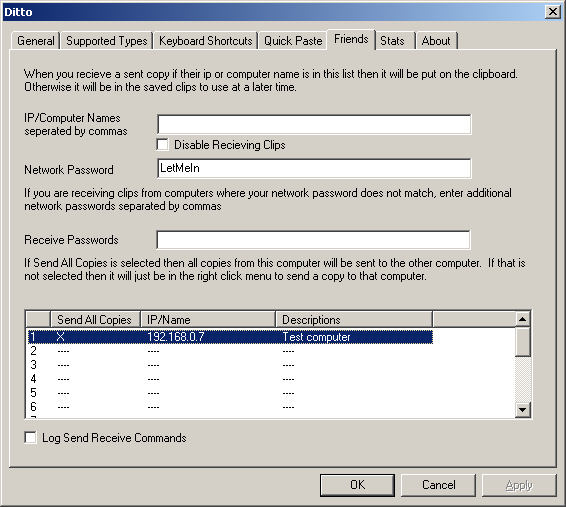Close the Ditto dialog with X
Screen dimensions: 566x507
(553, 12)
